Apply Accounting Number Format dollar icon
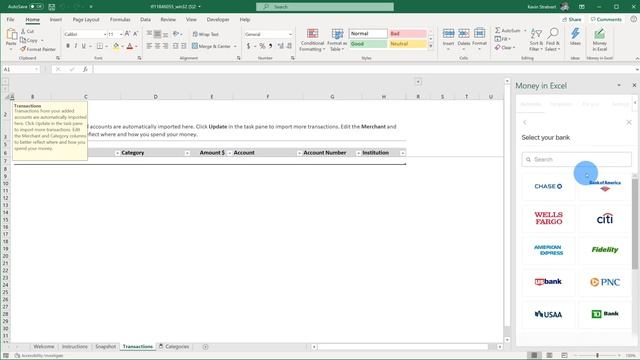This screenshot has height=360, width=640. 248,46
